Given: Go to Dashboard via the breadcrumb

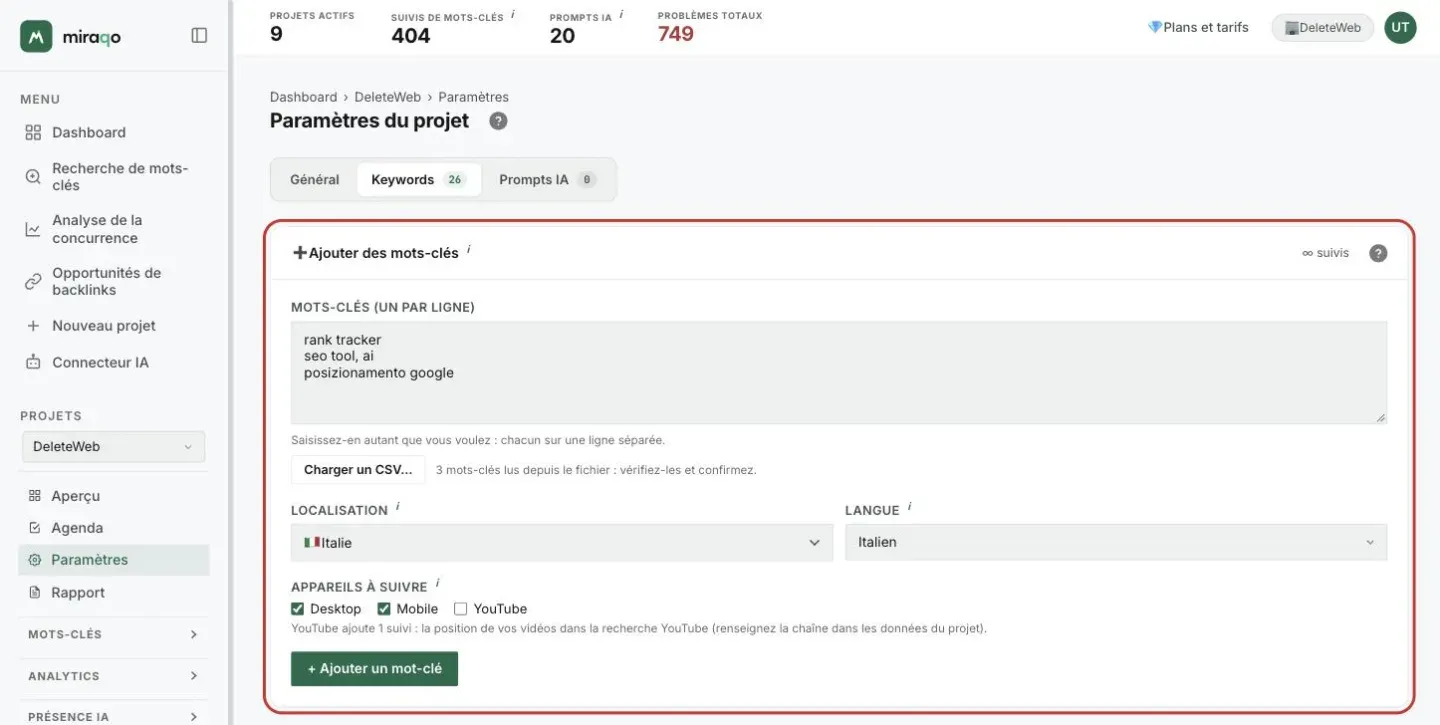Looking at the screenshot, I should (303, 97).
